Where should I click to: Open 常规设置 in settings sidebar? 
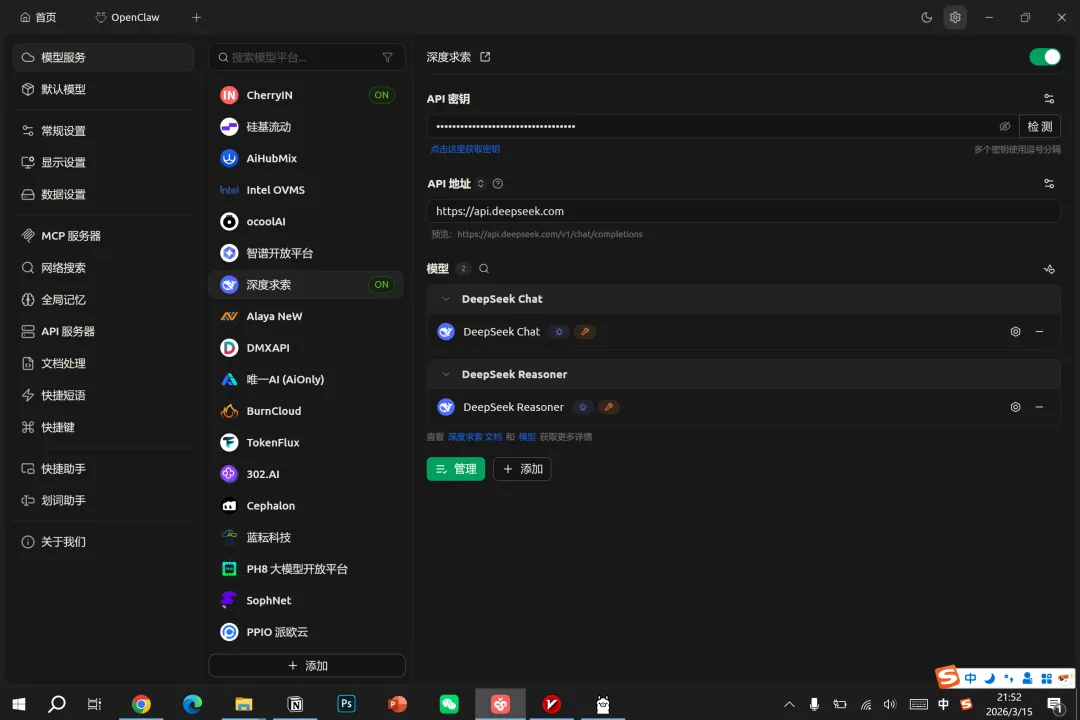coord(103,131)
